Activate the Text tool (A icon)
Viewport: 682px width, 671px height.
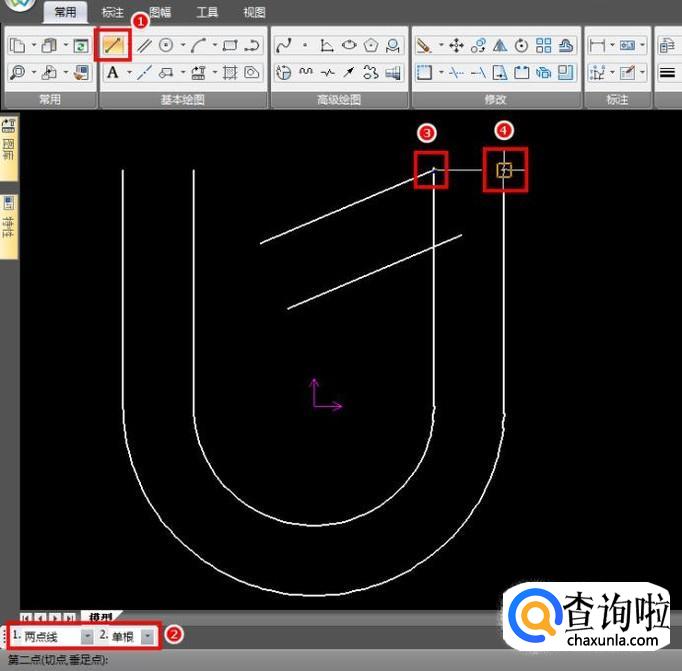pos(113,72)
